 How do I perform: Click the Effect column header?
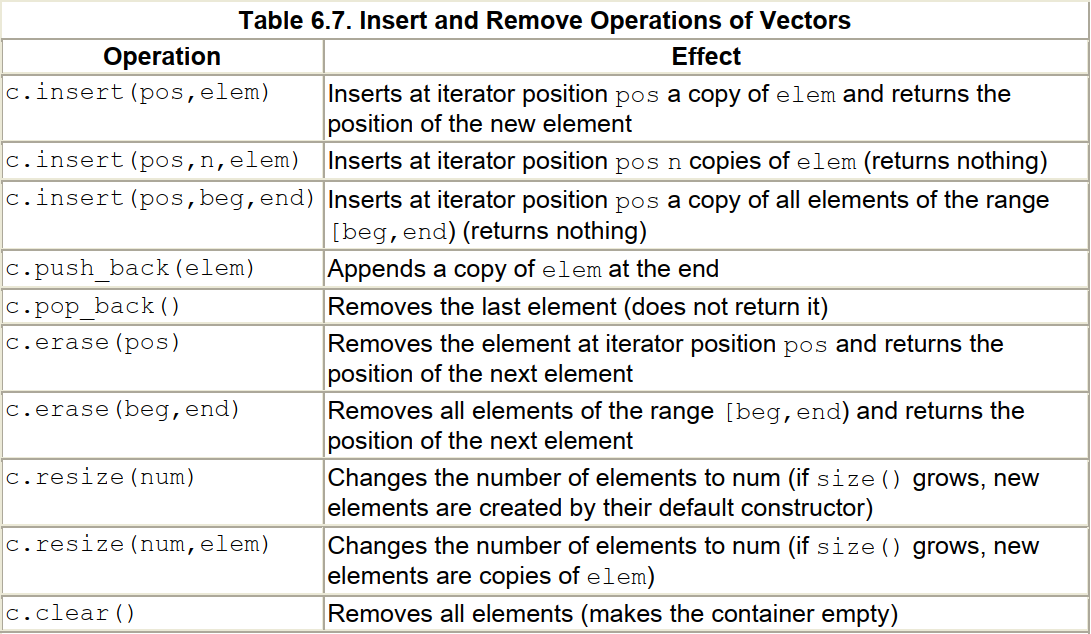click(706, 56)
